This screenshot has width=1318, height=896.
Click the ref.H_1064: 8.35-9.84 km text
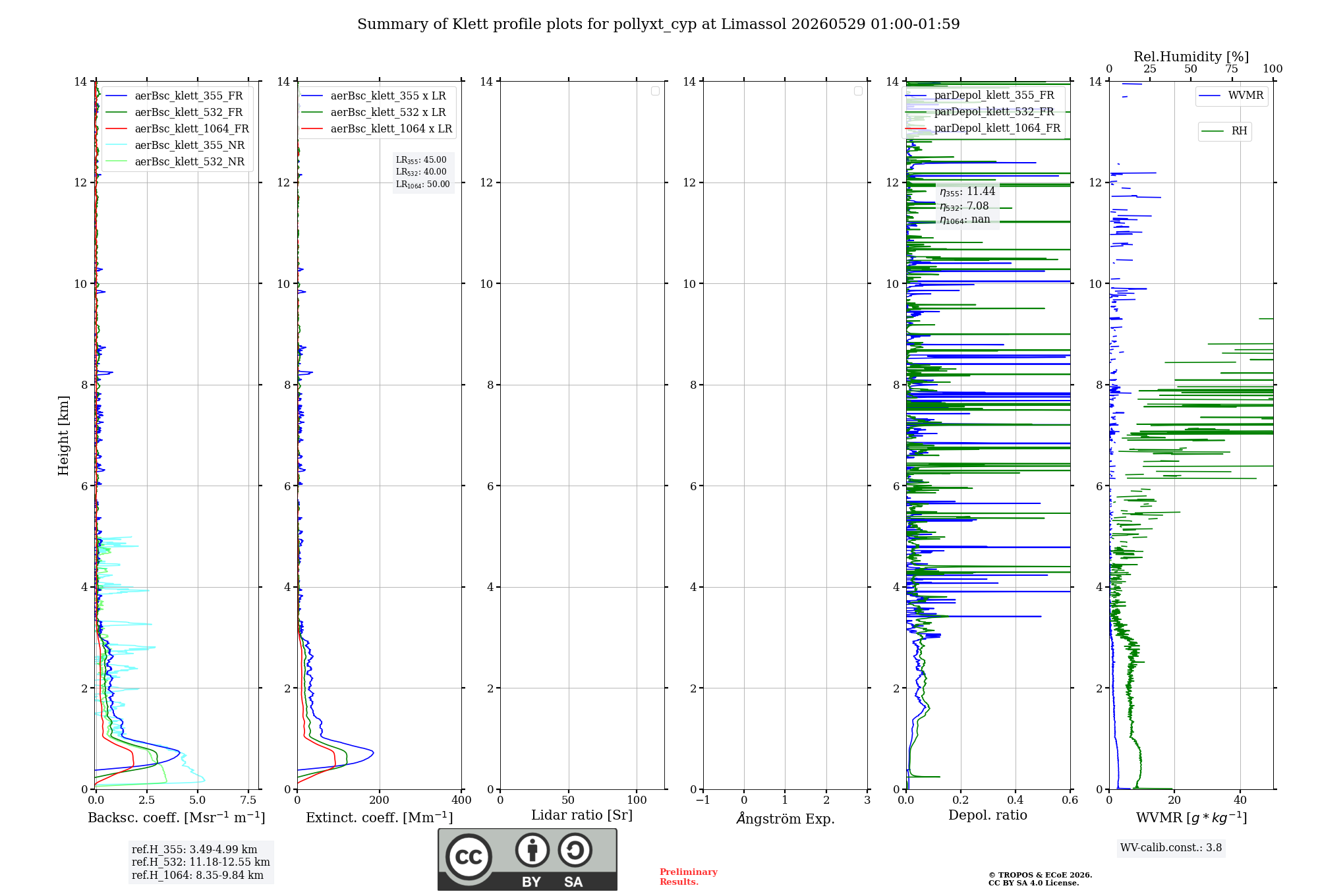pyautogui.click(x=198, y=876)
